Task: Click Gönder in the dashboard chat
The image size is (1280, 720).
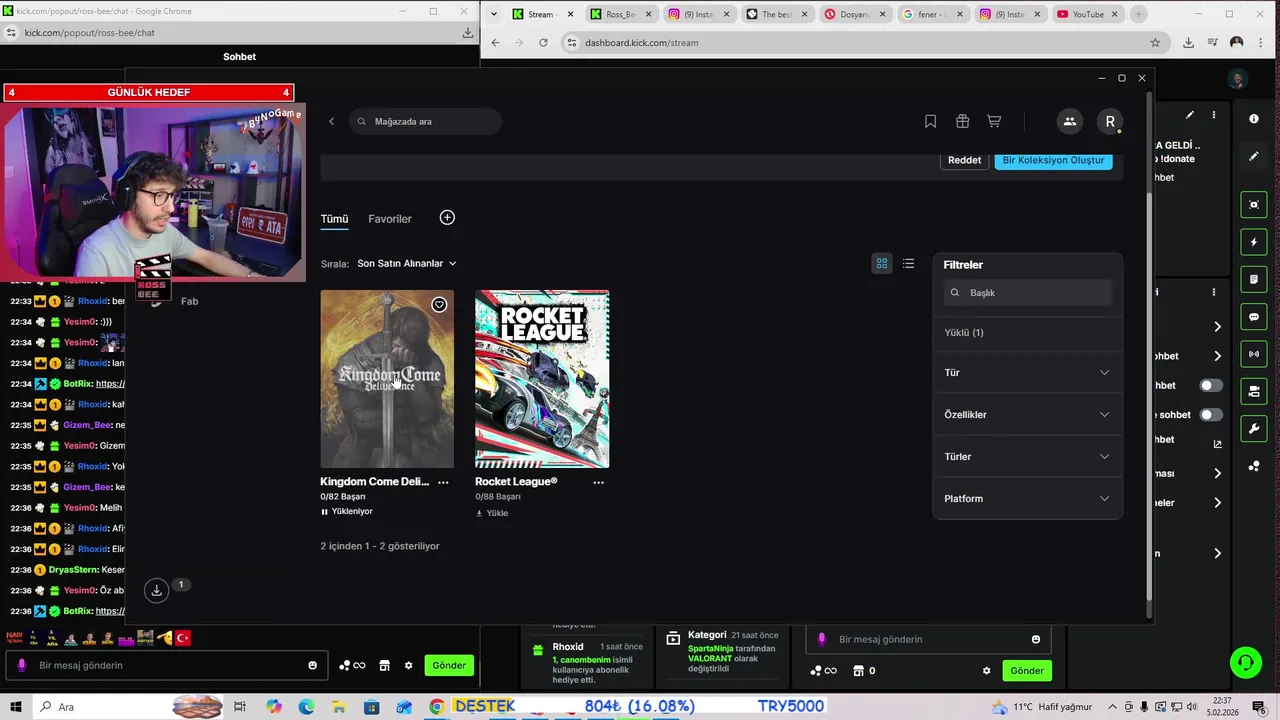Action: [x=1027, y=671]
